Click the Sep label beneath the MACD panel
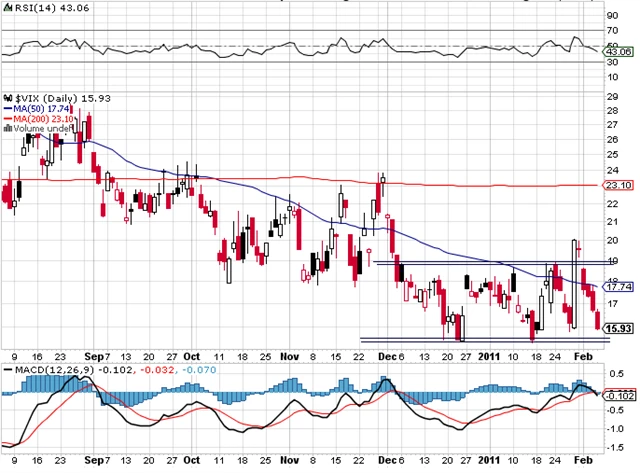 [94, 460]
